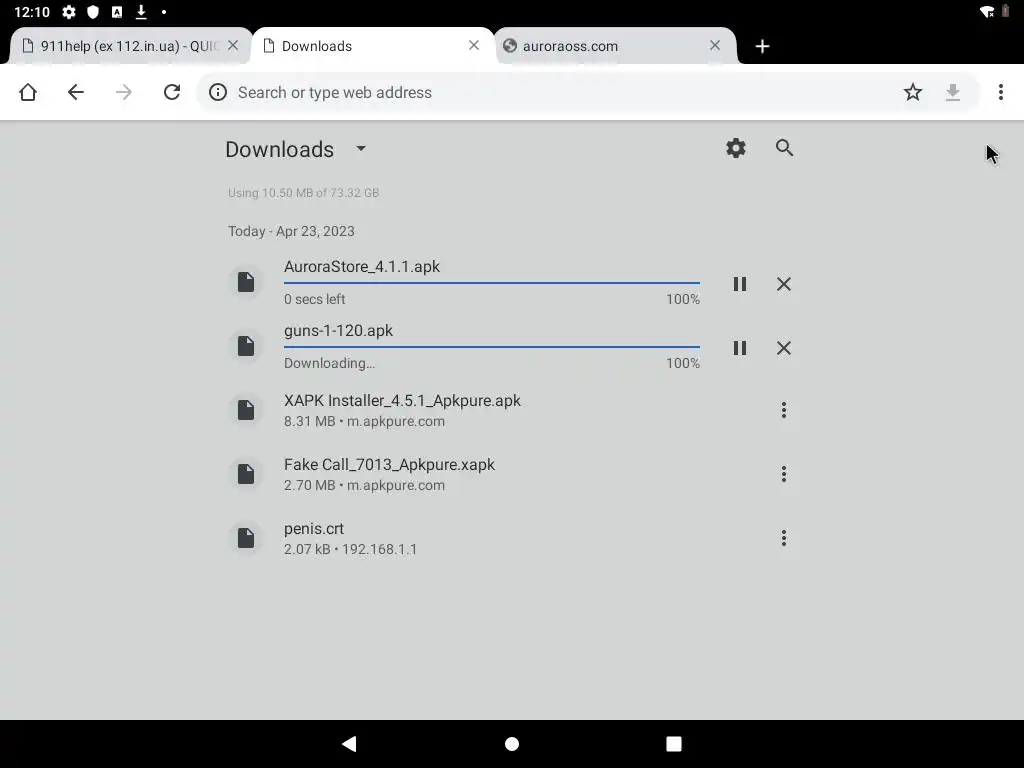Close the Downloads tab
This screenshot has width=1024, height=768.
click(474, 46)
